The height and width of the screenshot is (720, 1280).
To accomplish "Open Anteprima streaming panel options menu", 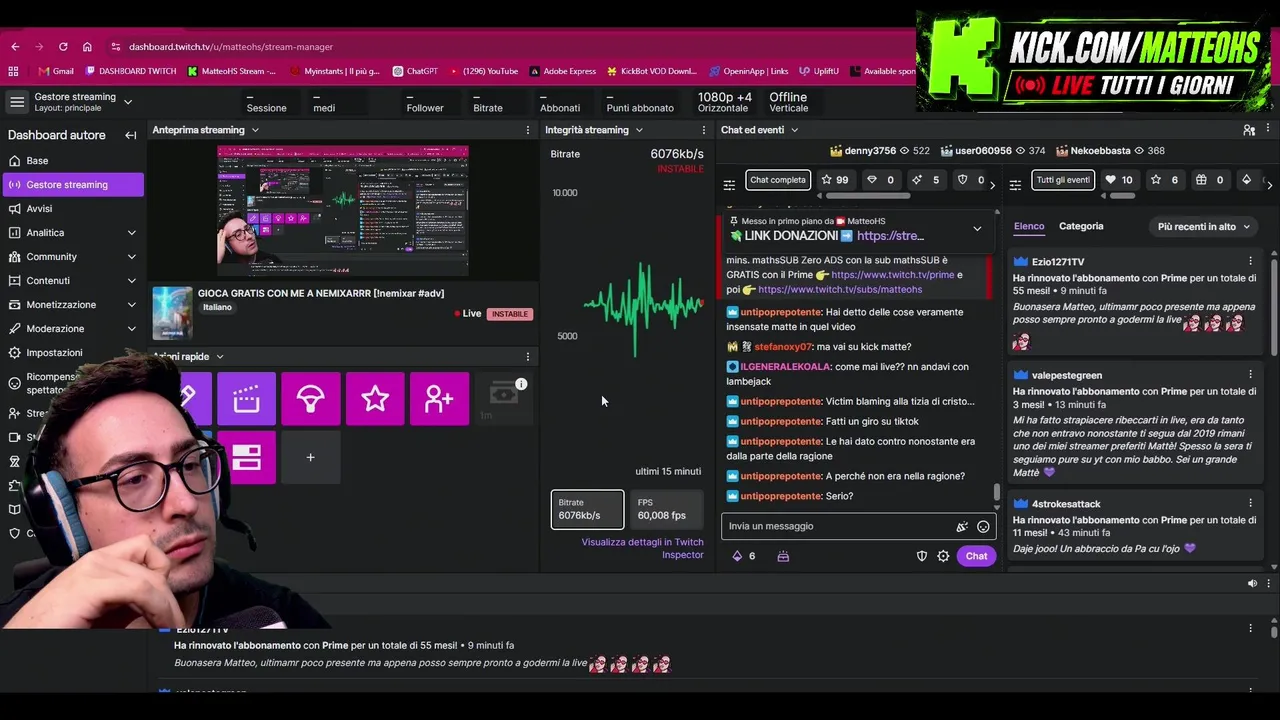I will click(528, 130).
